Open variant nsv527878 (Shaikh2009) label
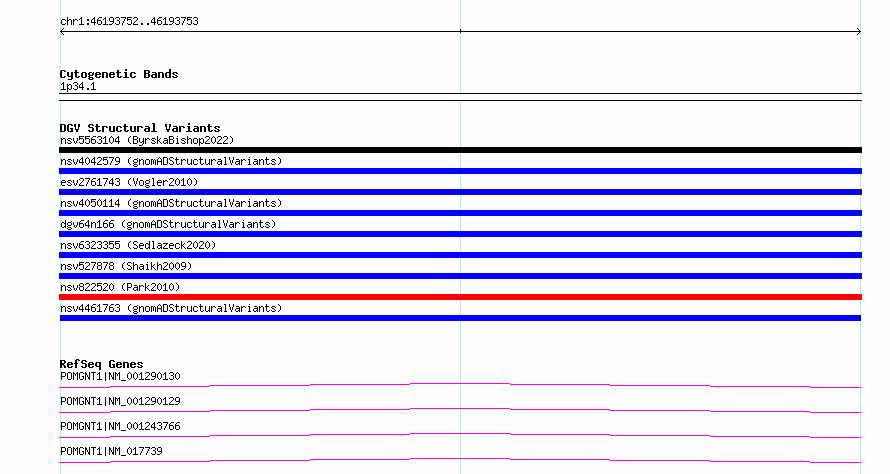The image size is (890, 474). (126, 266)
